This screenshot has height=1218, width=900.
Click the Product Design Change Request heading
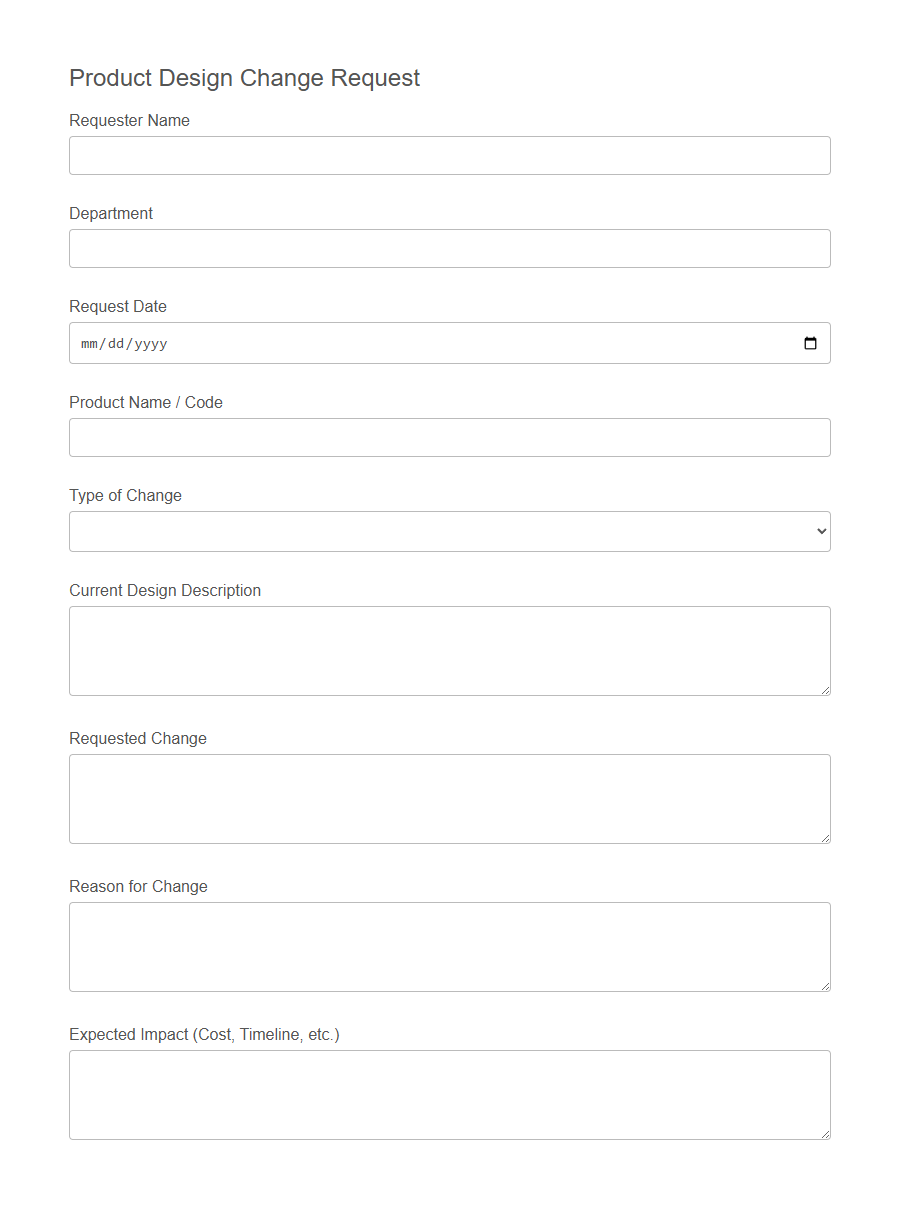pyautogui.click(x=244, y=78)
